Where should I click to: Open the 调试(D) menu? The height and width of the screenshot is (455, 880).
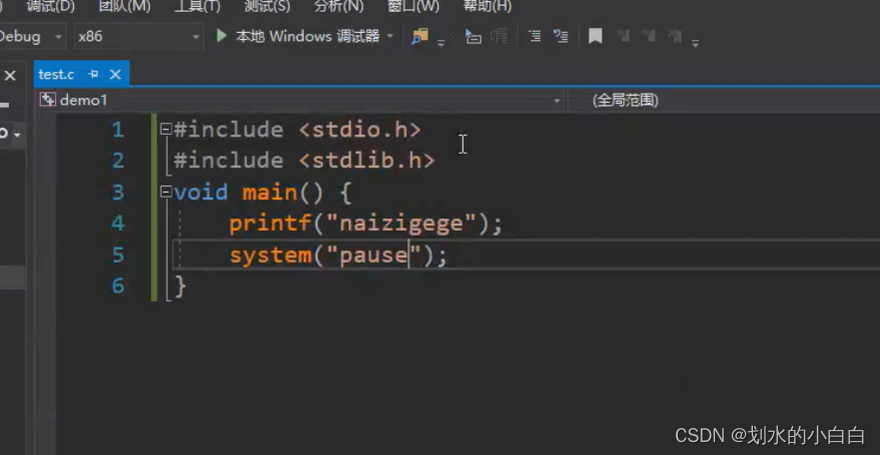point(51,7)
